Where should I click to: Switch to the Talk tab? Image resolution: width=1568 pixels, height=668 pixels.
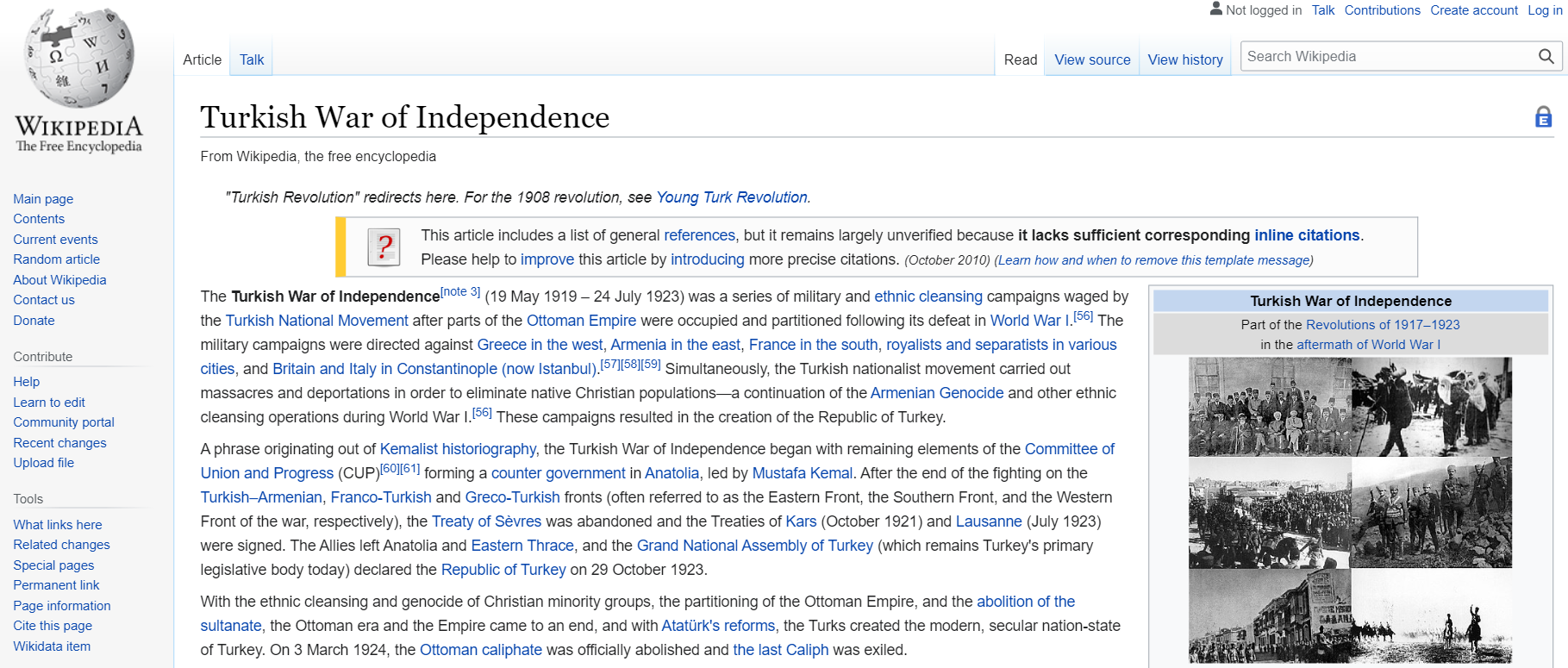point(252,59)
